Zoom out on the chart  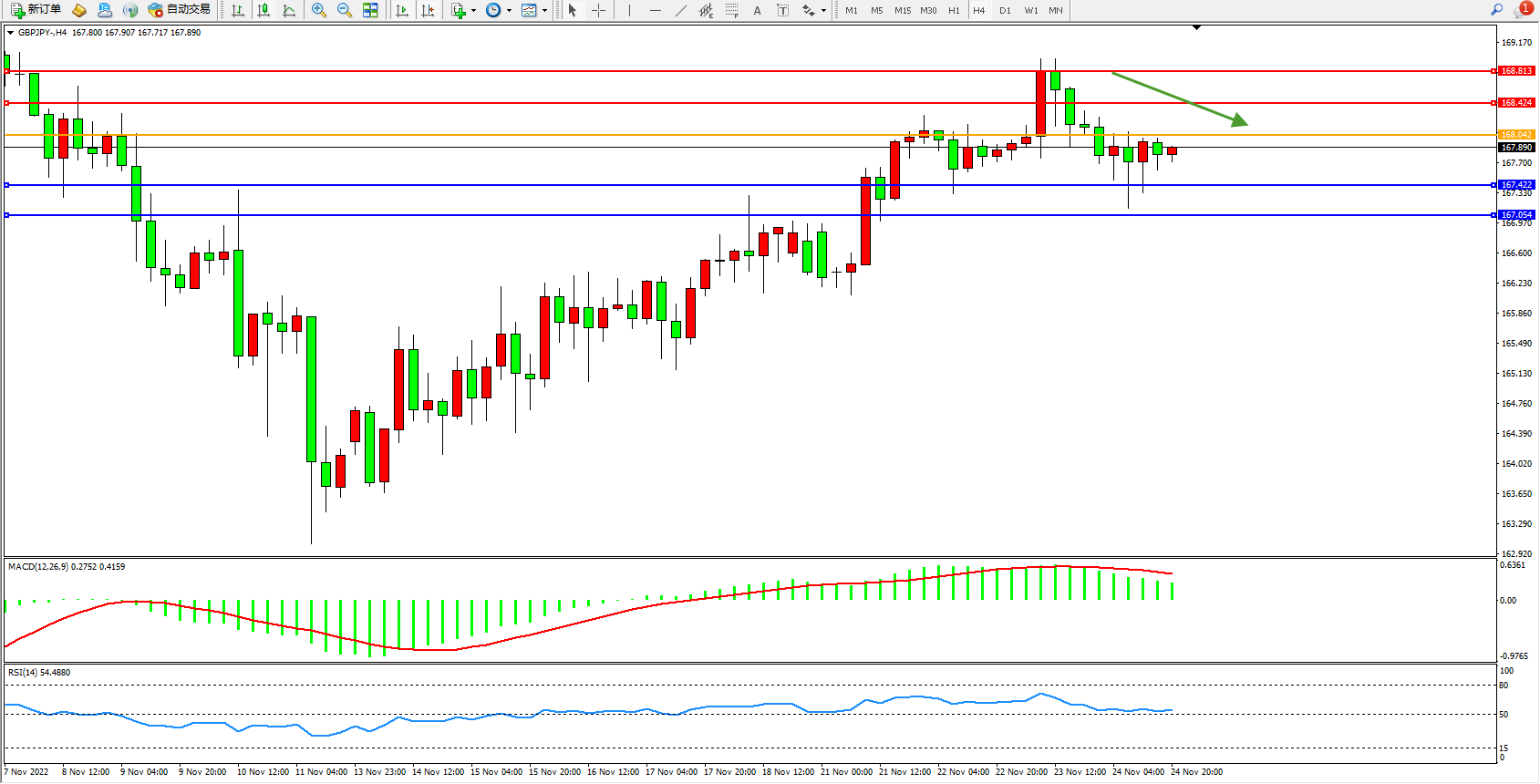pos(345,10)
